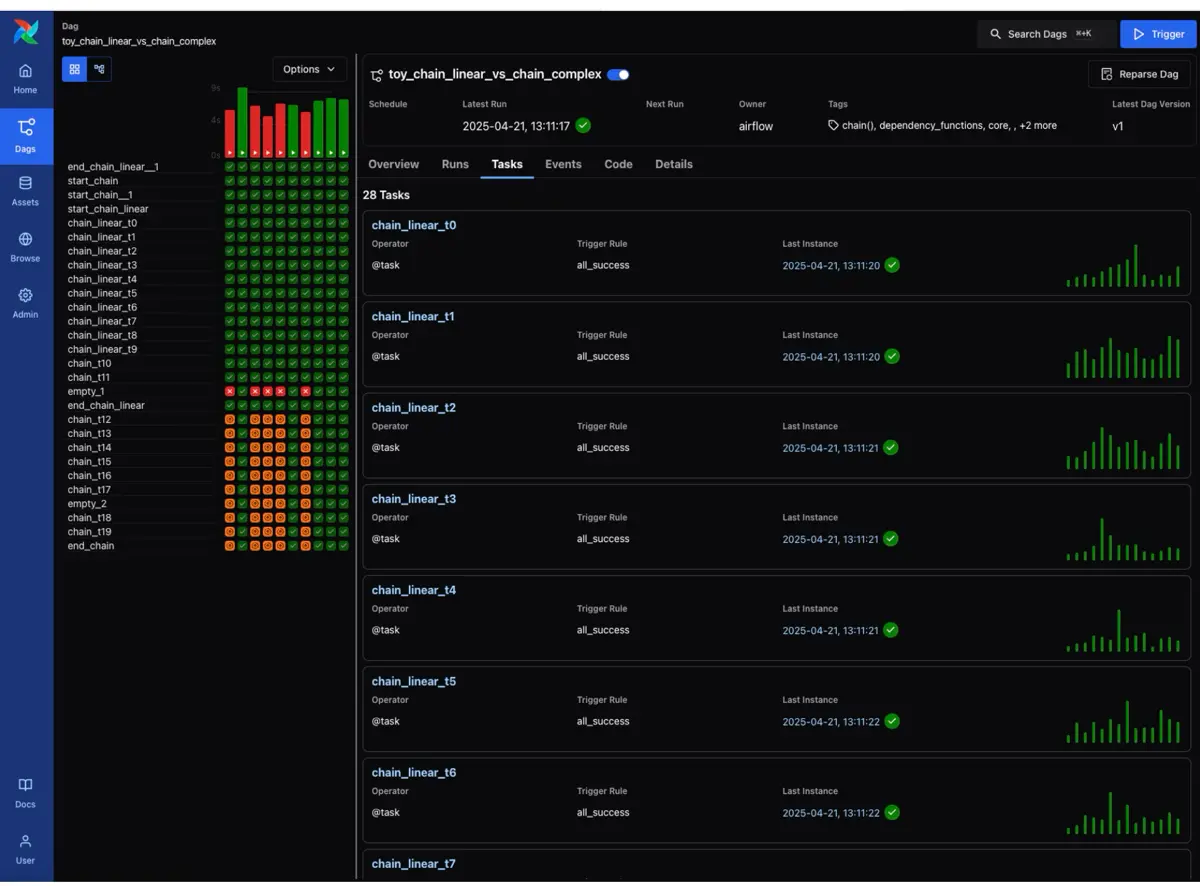
Task: Open the chain_linear_t2 task details
Action: [x=413, y=407]
